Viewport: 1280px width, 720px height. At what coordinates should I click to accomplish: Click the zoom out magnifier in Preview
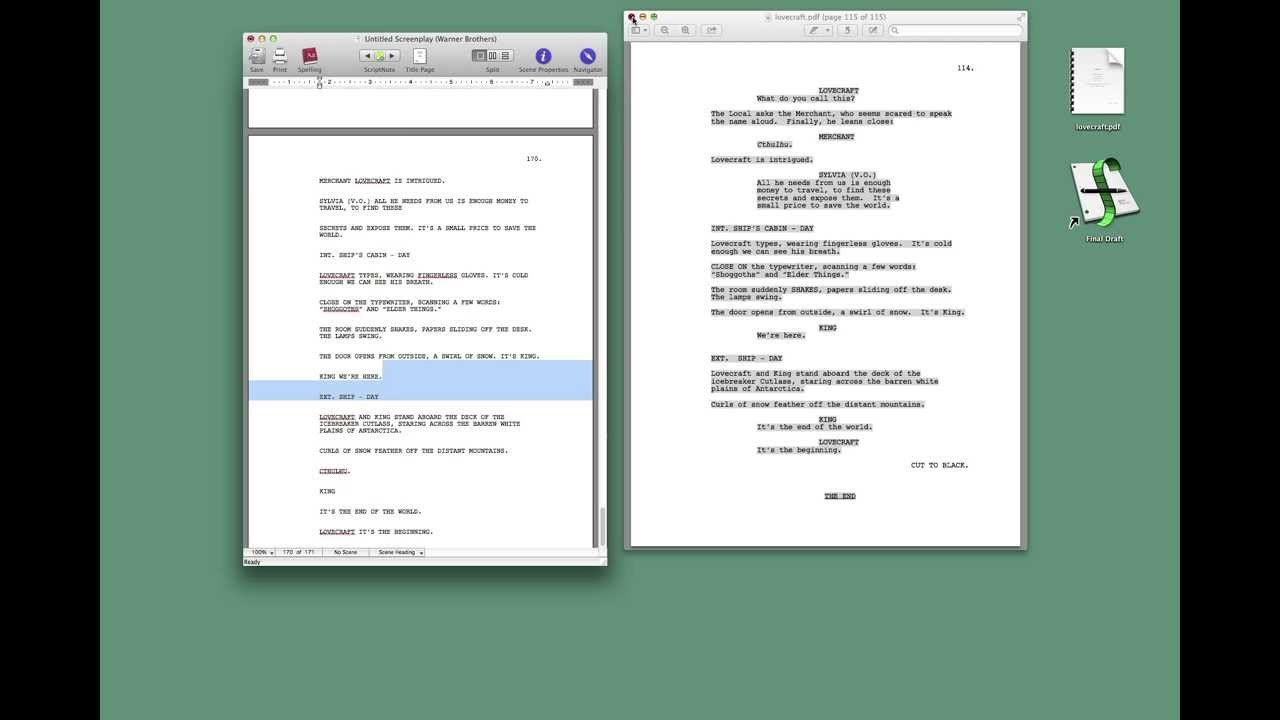coord(665,30)
